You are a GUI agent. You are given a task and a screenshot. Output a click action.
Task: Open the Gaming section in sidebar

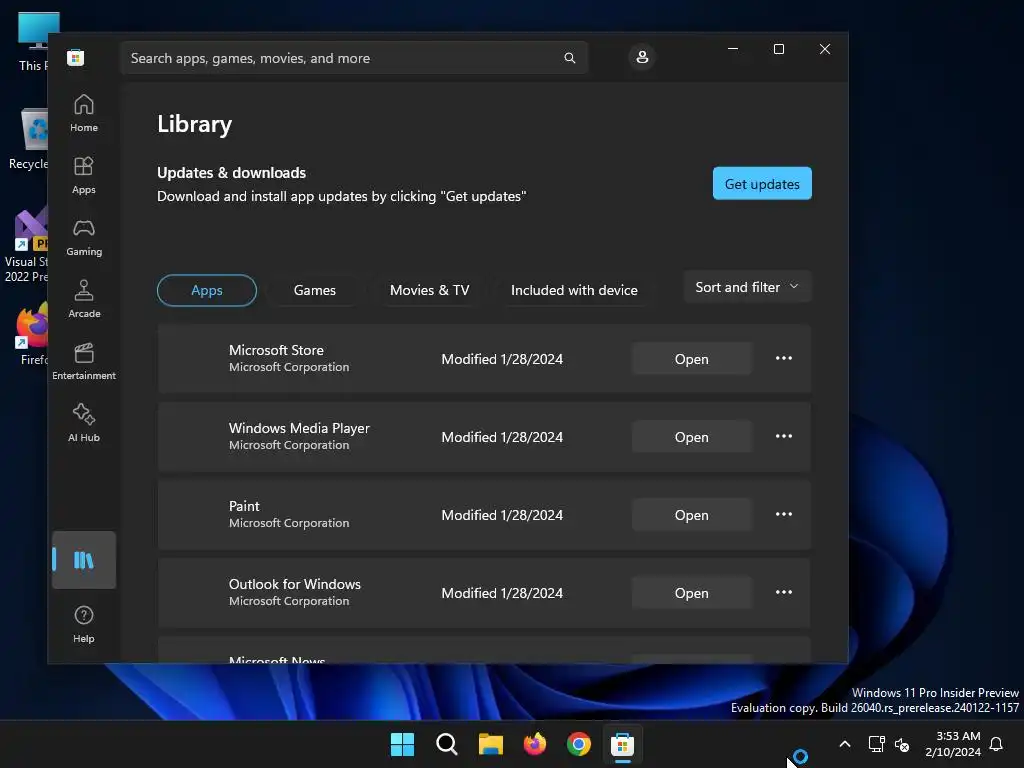point(84,237)
